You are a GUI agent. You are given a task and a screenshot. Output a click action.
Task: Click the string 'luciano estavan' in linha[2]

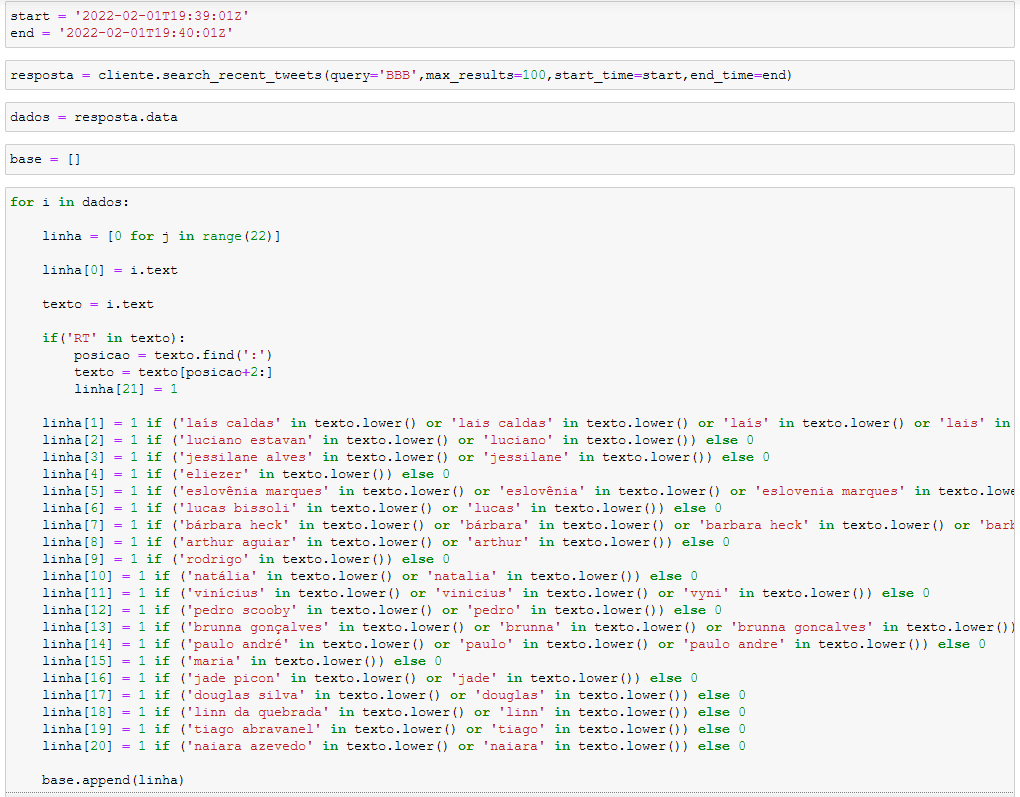[x=246, y=440]
